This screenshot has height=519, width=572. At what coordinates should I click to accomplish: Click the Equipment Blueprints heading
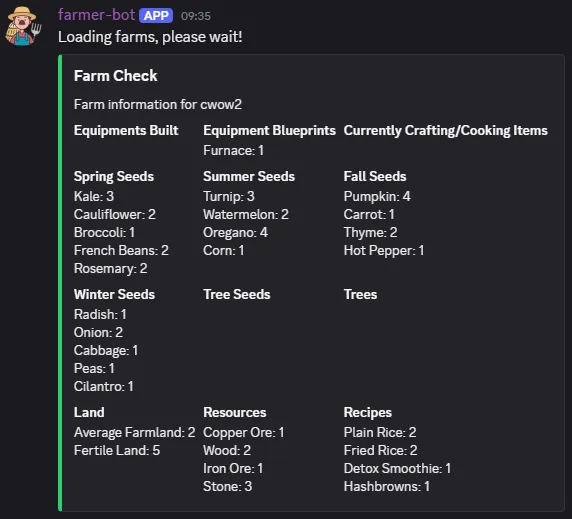[x=269, y=131]
